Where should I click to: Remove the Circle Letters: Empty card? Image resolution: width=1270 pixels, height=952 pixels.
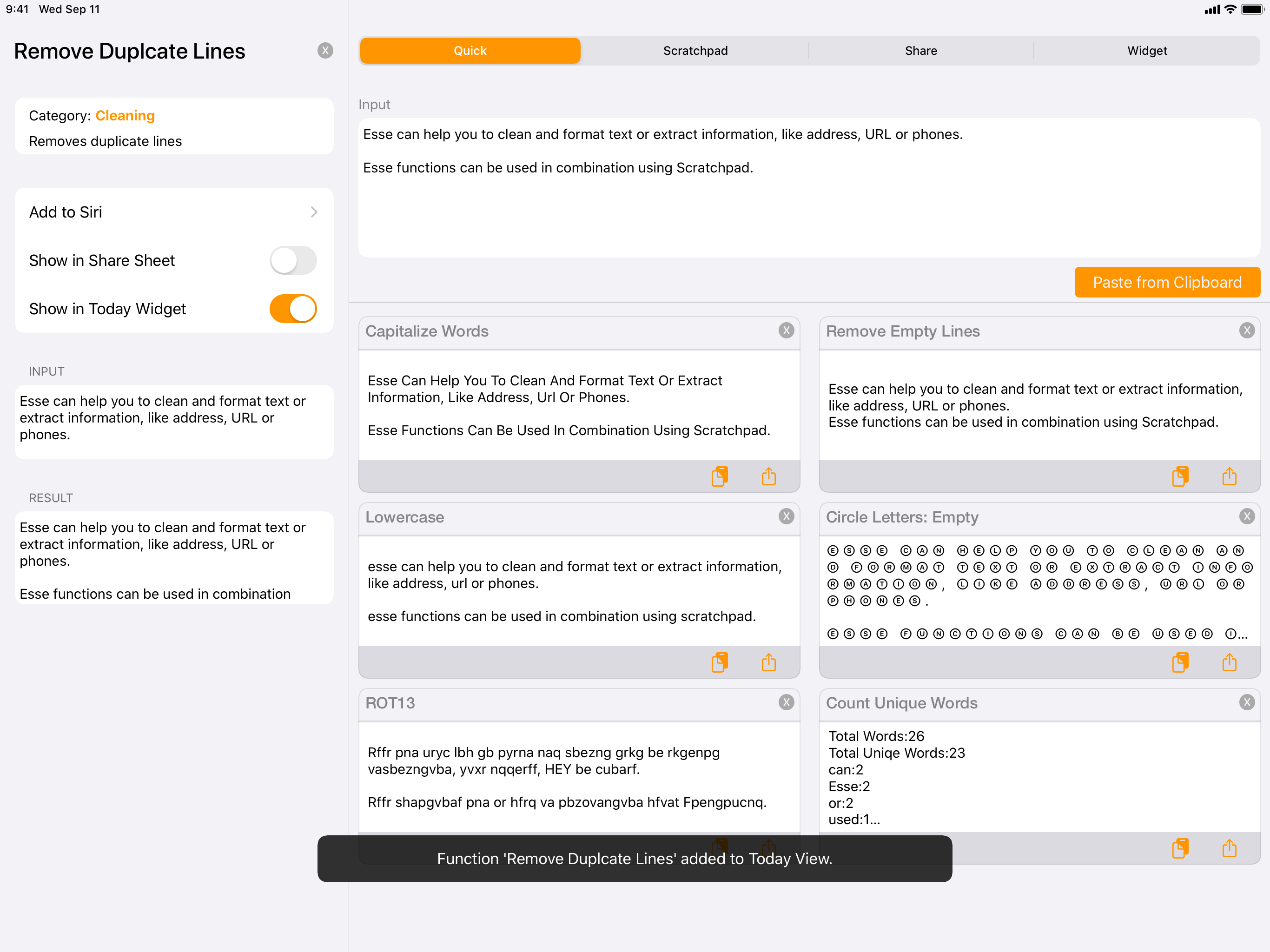[1246, 516]
